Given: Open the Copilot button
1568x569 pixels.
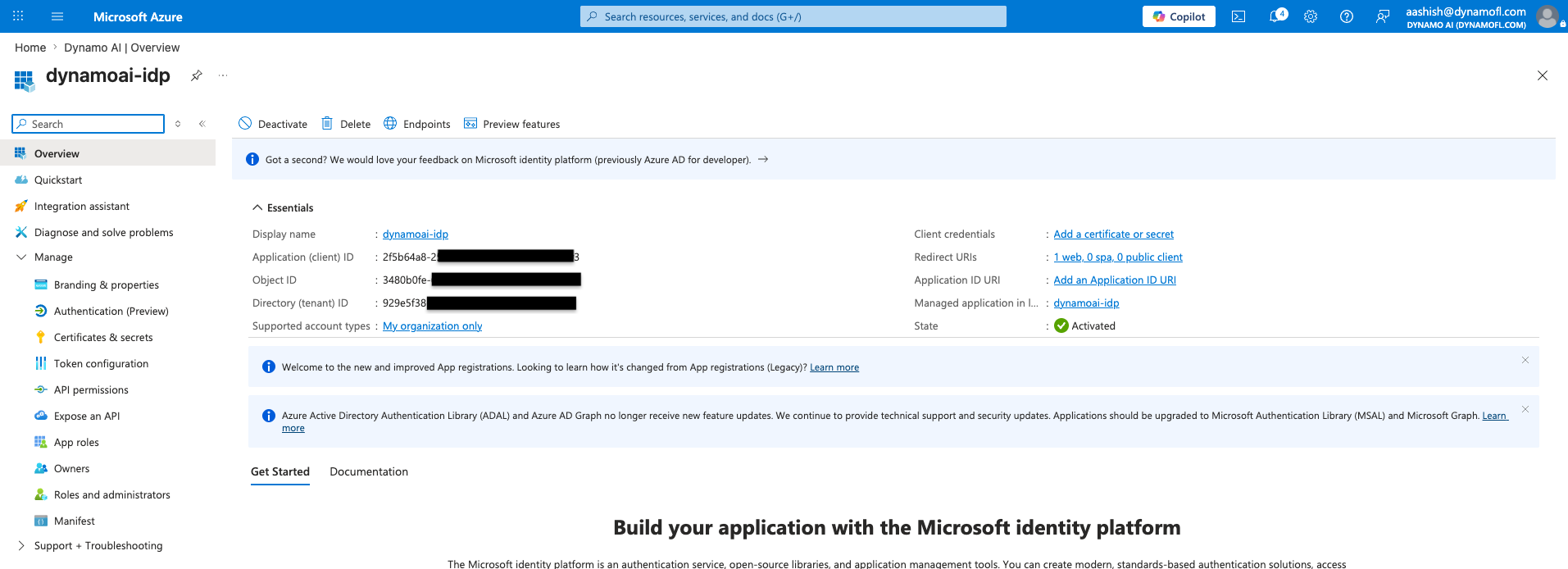Looking at the screenshot, I should point(1179,16).
